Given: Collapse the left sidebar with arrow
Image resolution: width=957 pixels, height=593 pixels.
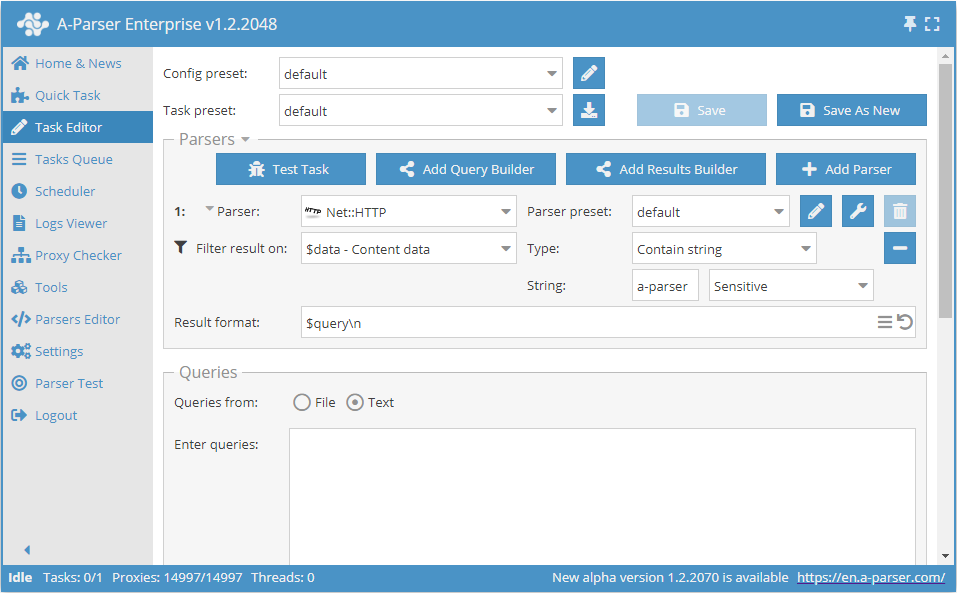Looking at the screenshot, I should [27, 549].
